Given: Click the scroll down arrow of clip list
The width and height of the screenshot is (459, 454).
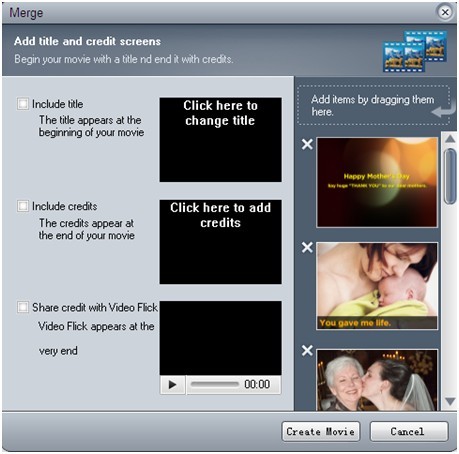Looking at the screenshot, I should coord(450,401).
